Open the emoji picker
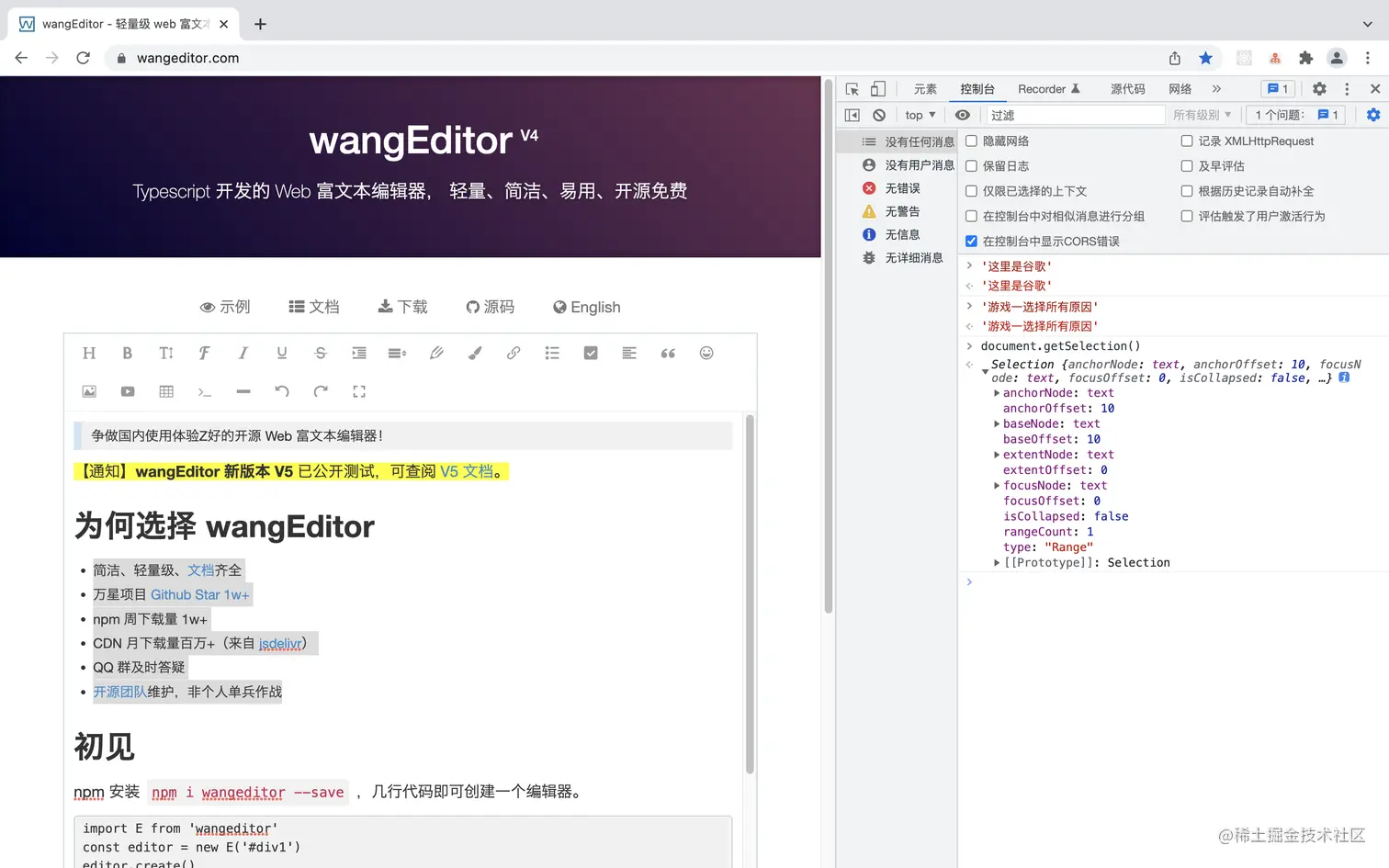 coord(706,353)
